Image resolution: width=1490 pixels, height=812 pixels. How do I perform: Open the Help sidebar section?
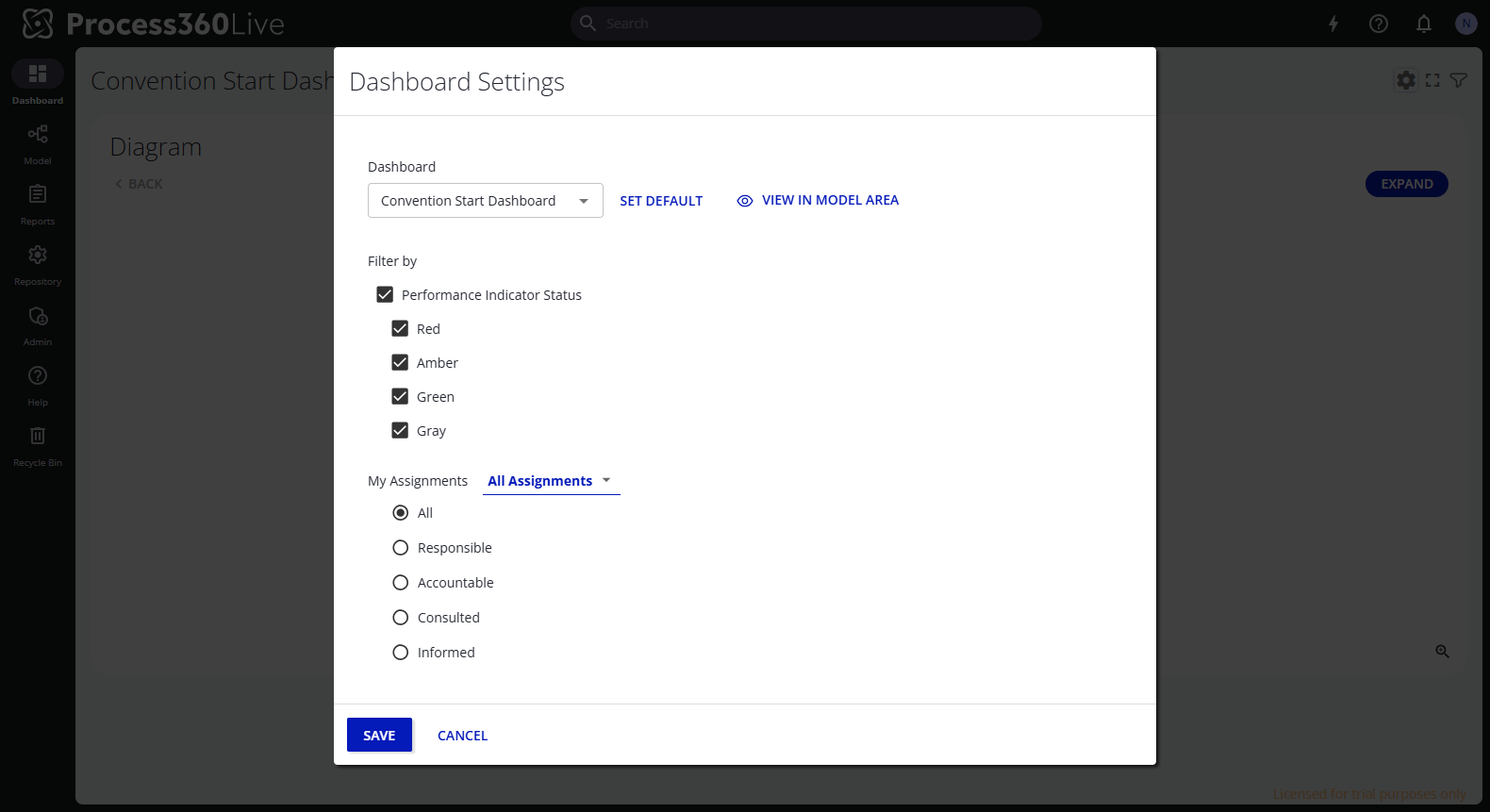(38, 385)
